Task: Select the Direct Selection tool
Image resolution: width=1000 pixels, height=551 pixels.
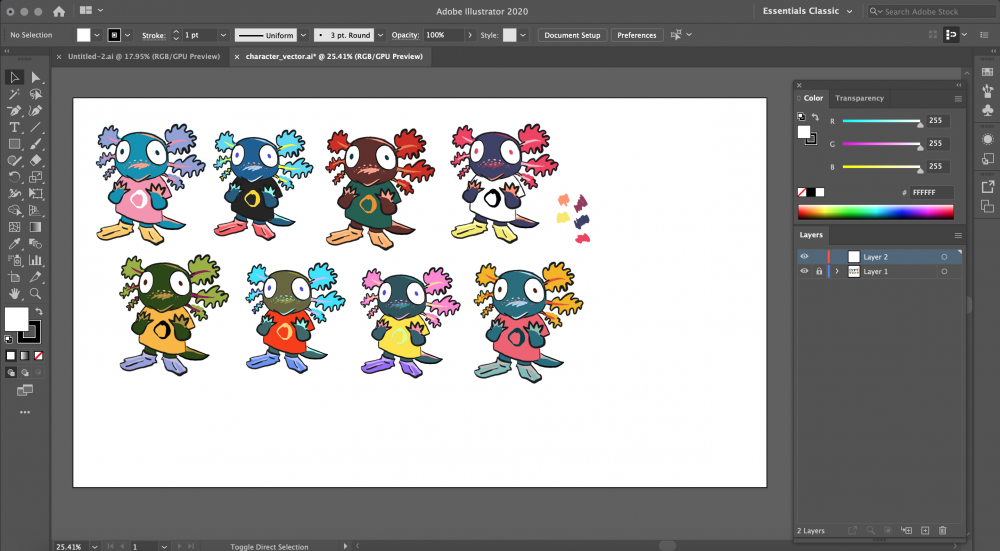Action: pyautogui.click(x=36, y=77)
